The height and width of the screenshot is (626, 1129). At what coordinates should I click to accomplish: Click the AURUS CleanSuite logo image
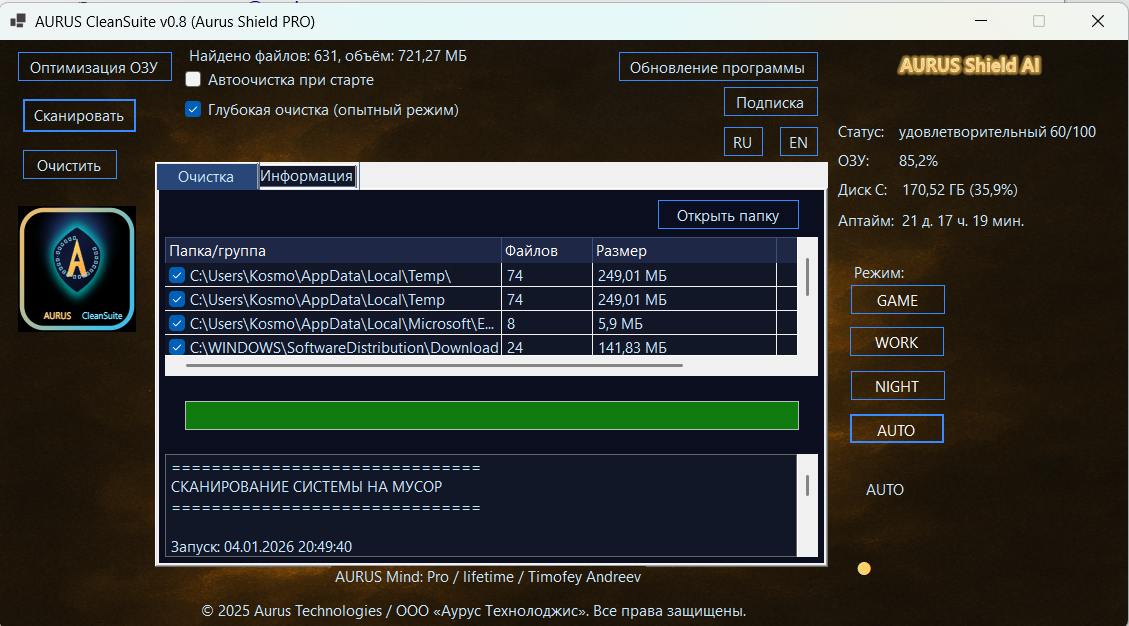pyautogui.click(x=77, y=269)
